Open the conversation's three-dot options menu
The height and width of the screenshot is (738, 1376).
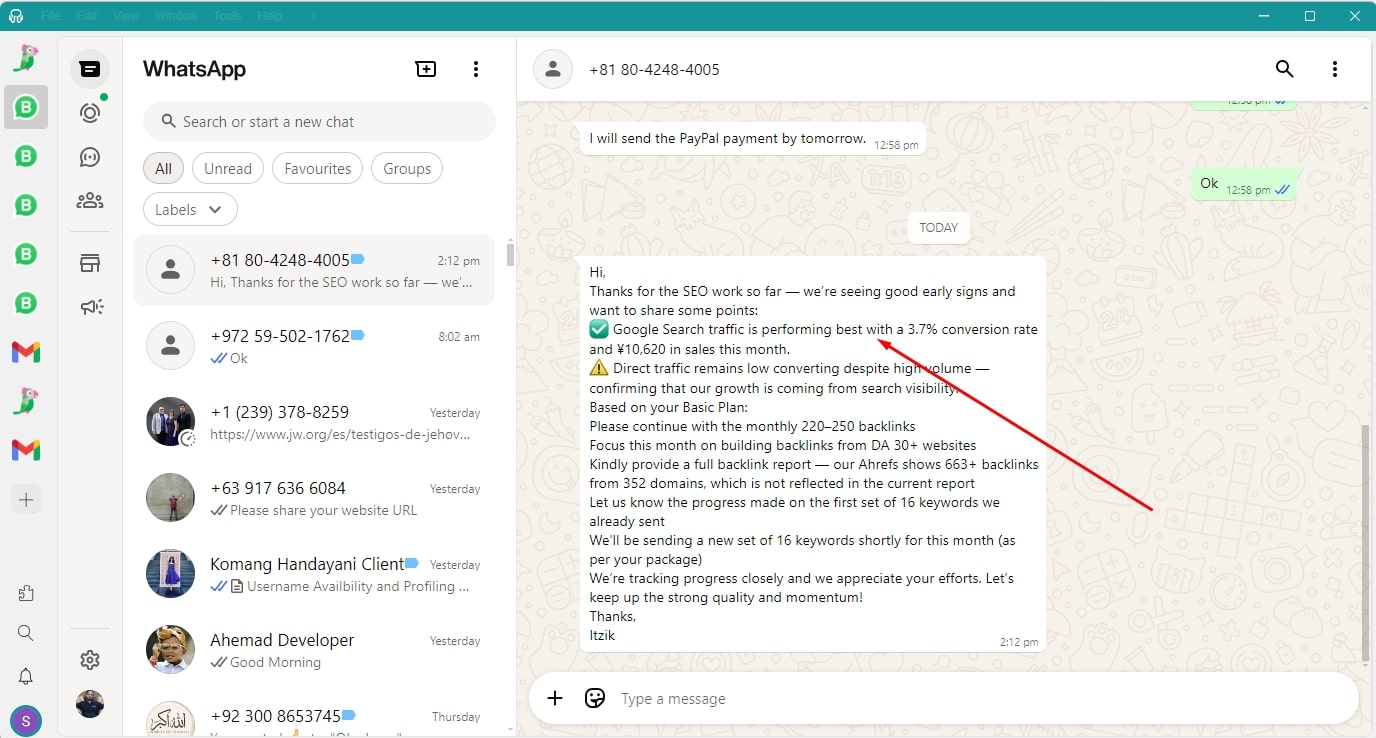[x=1334, y=69]
